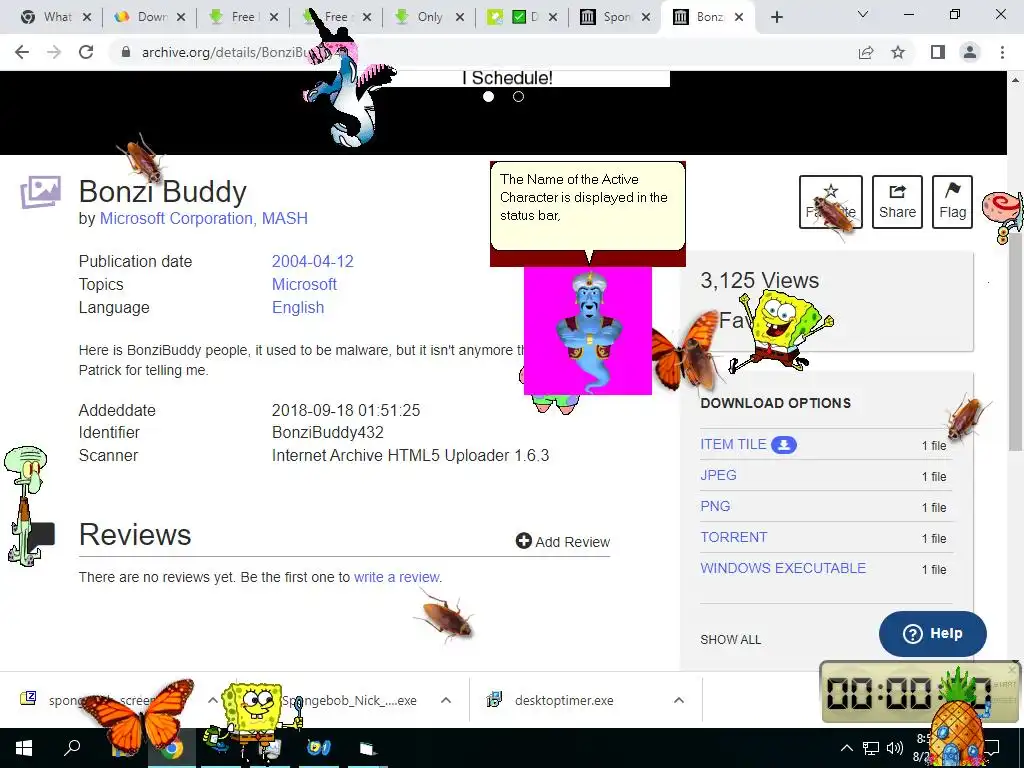This screenshot has width=1024, height=768.
Task: Open the 2004-04-12 publication date link
Action: tap(313, 261)
